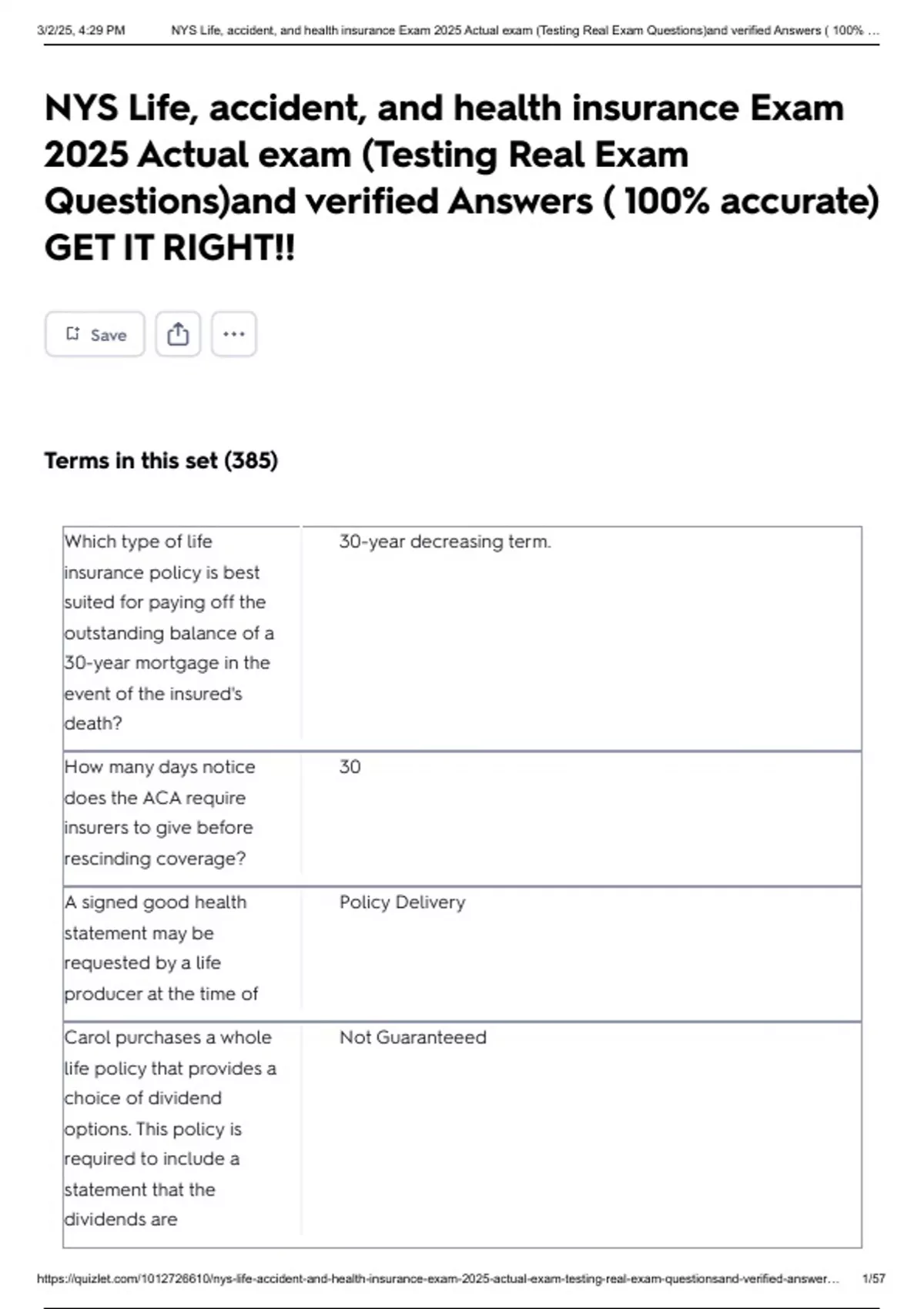Select the '30-year decreasing term.' answer

[x=445, y=542]
